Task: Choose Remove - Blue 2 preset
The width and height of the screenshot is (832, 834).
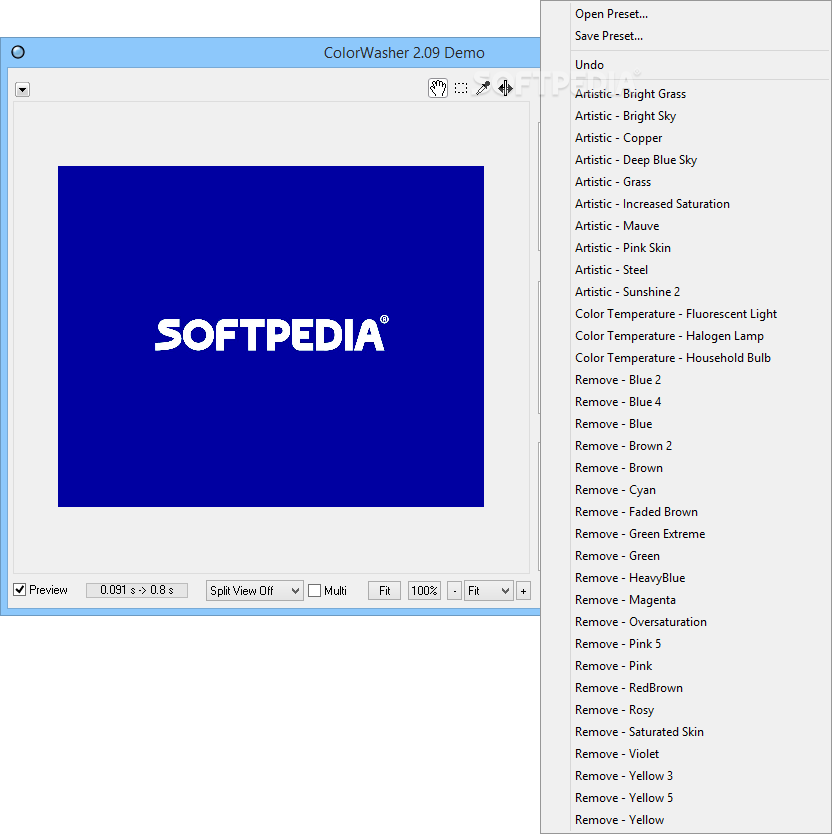Action: (685, 380)
